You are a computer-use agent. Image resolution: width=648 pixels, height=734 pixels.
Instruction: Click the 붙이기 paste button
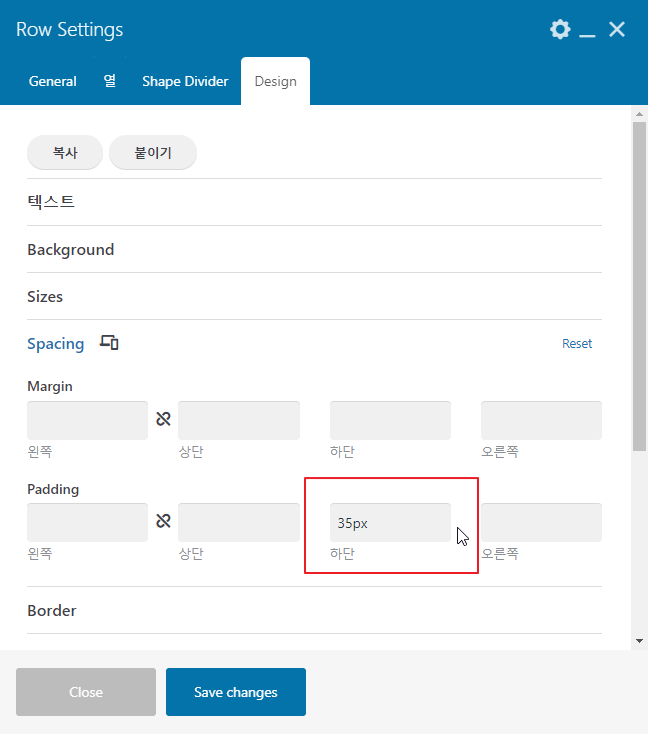coord(153,153)
